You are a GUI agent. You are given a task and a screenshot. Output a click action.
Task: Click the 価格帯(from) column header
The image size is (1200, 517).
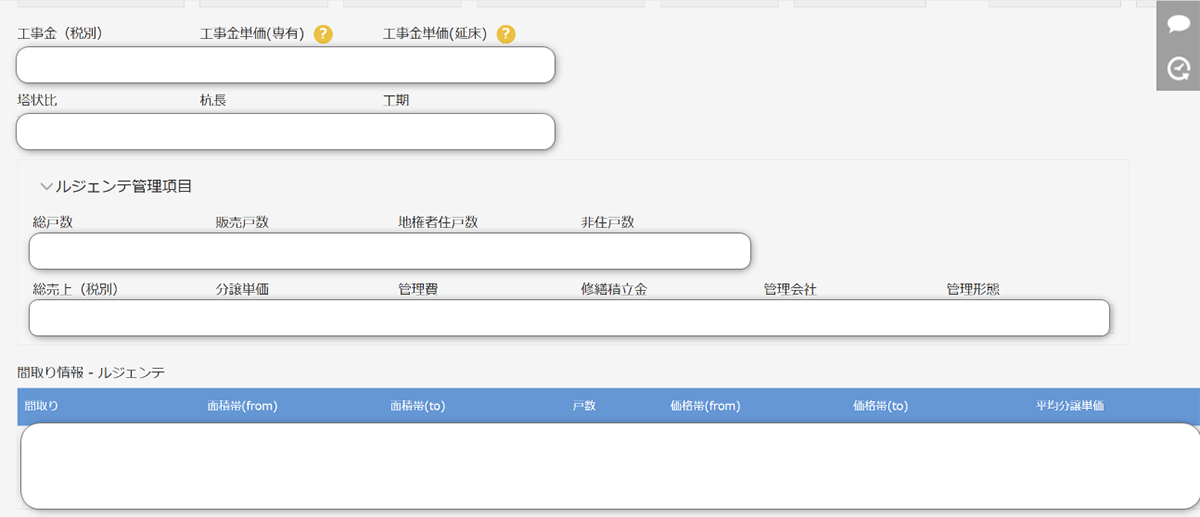tap(704, 406)
